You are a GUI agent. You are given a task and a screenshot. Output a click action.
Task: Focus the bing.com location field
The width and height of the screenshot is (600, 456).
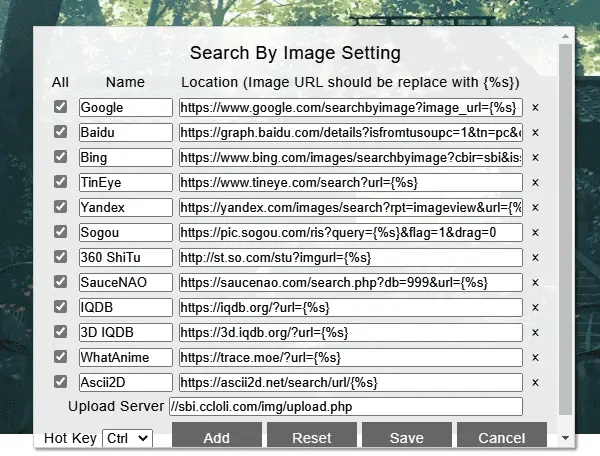[x=351, y=157]
